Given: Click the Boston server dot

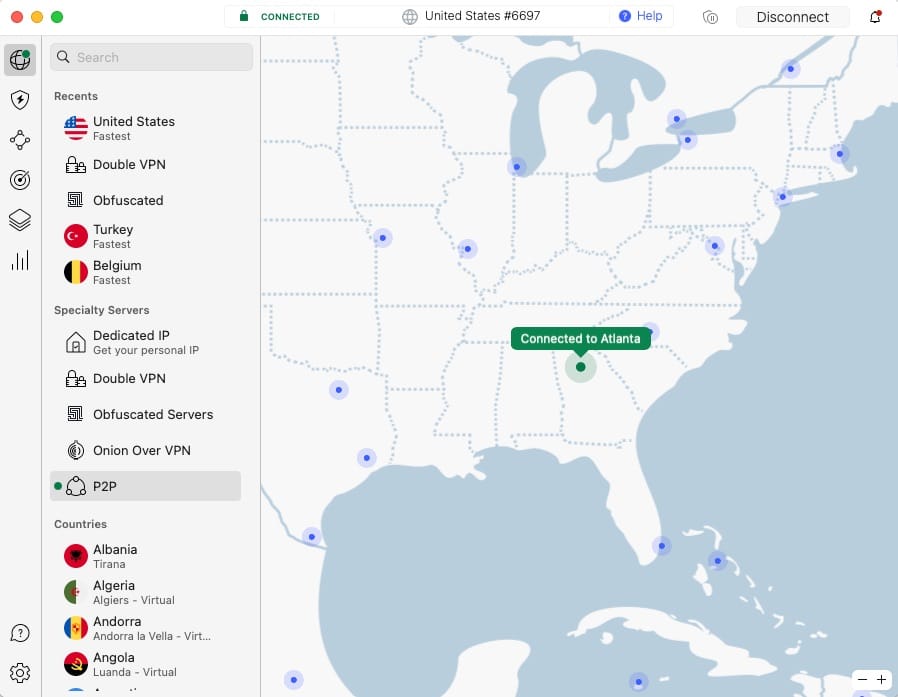Looking at the screenshot, I should pyautogui.click(x=840, y=153).
